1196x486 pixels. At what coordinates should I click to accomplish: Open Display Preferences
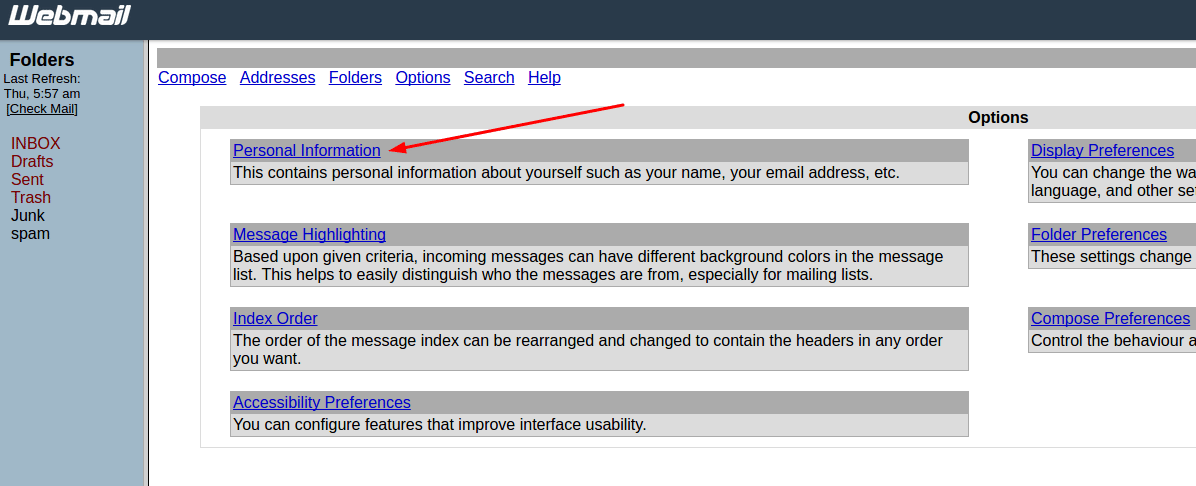tap(1102, 150)
